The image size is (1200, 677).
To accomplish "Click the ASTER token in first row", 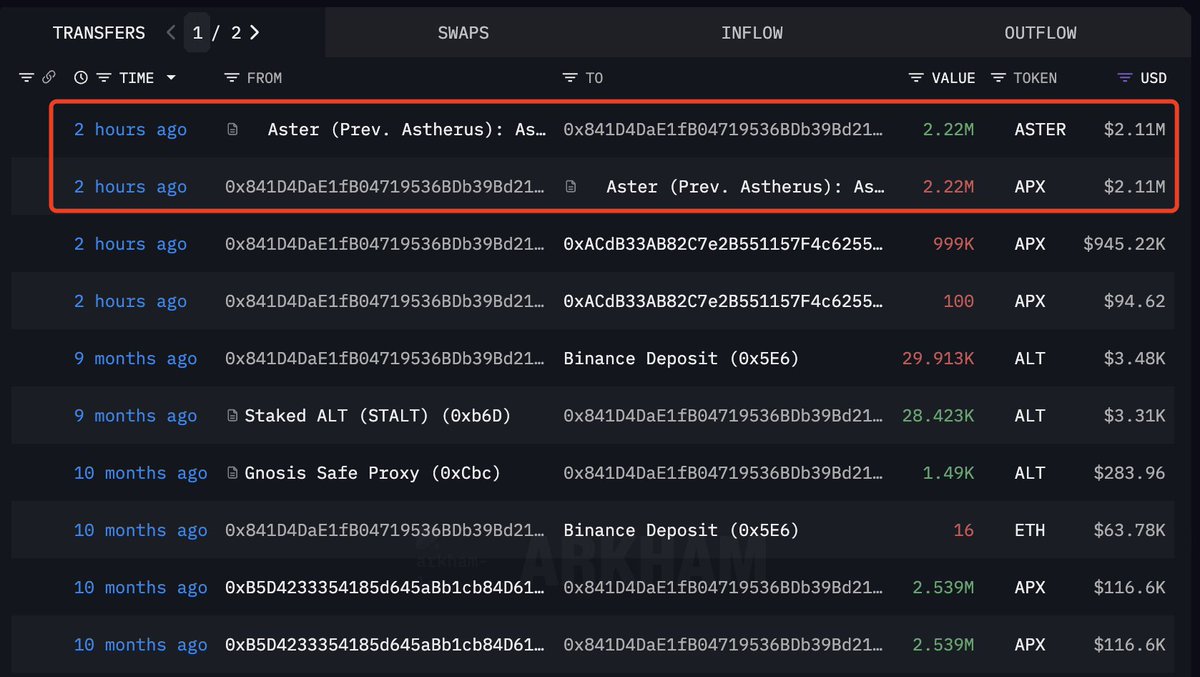I will [1040, 130].
